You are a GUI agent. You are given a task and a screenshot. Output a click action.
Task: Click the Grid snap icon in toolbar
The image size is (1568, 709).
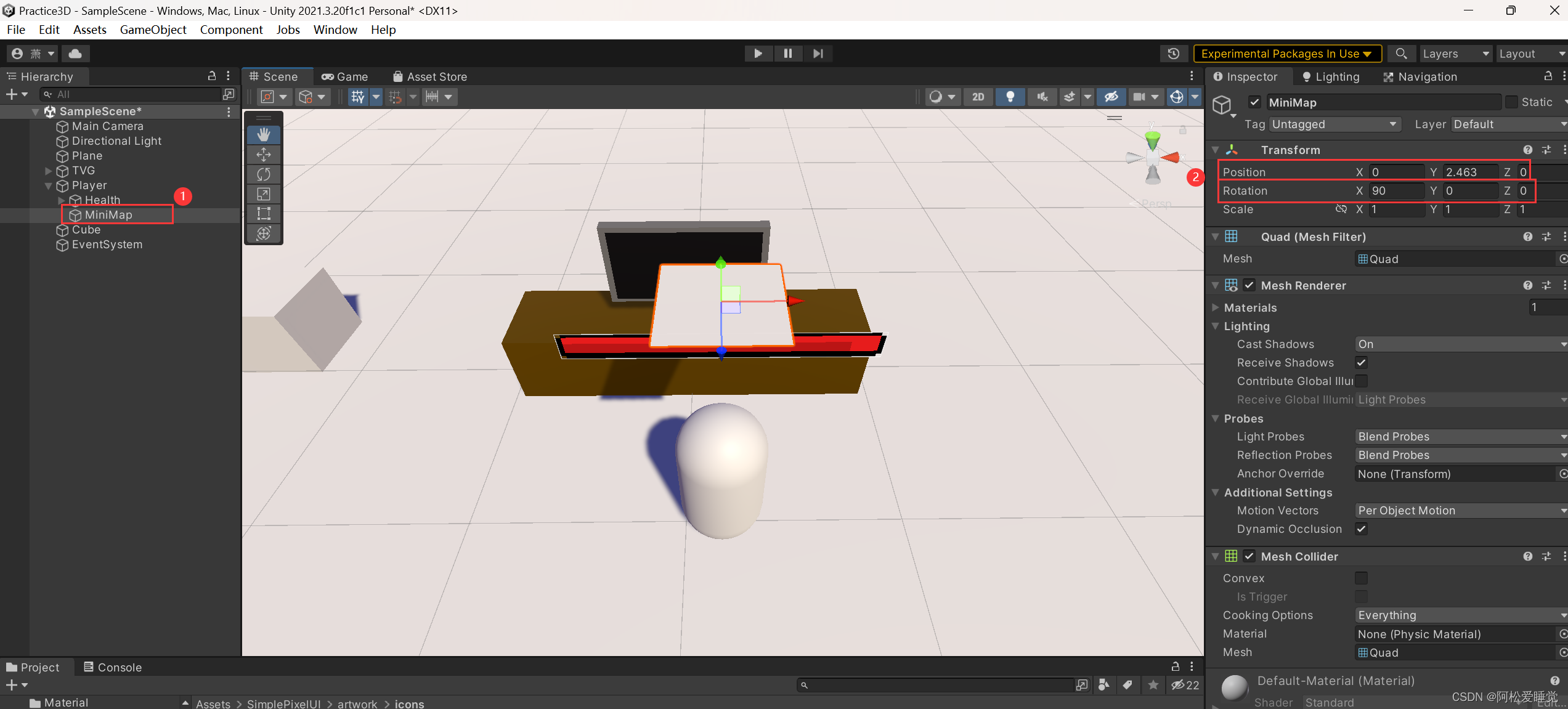[395, 95]
